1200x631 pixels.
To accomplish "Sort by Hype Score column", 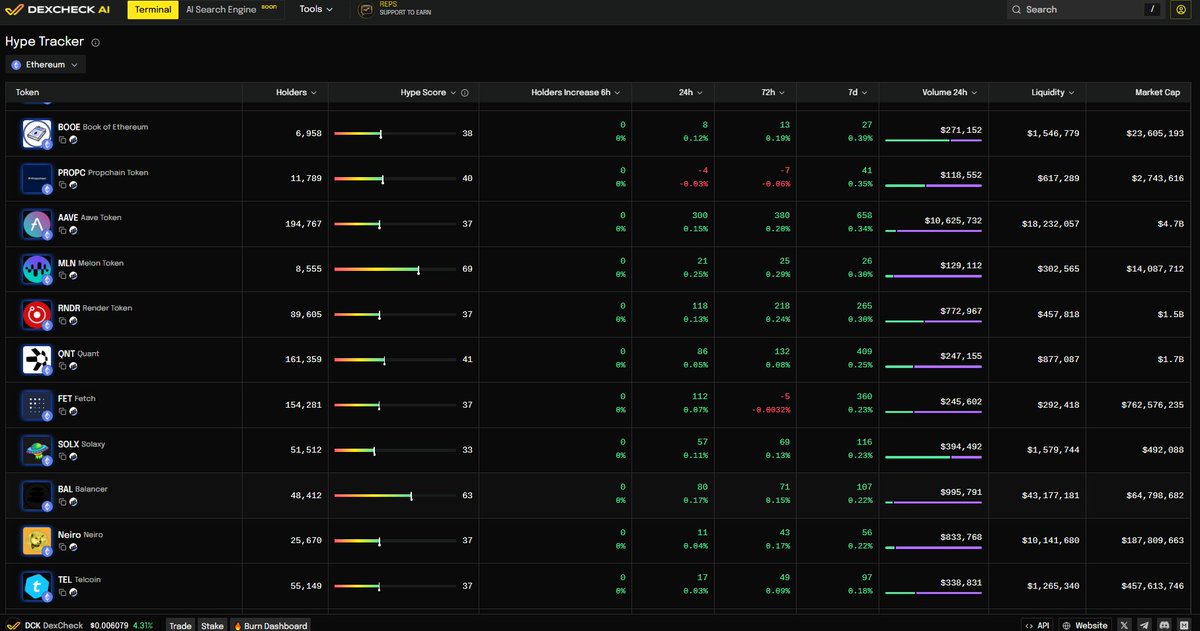I will coord(429,92).
